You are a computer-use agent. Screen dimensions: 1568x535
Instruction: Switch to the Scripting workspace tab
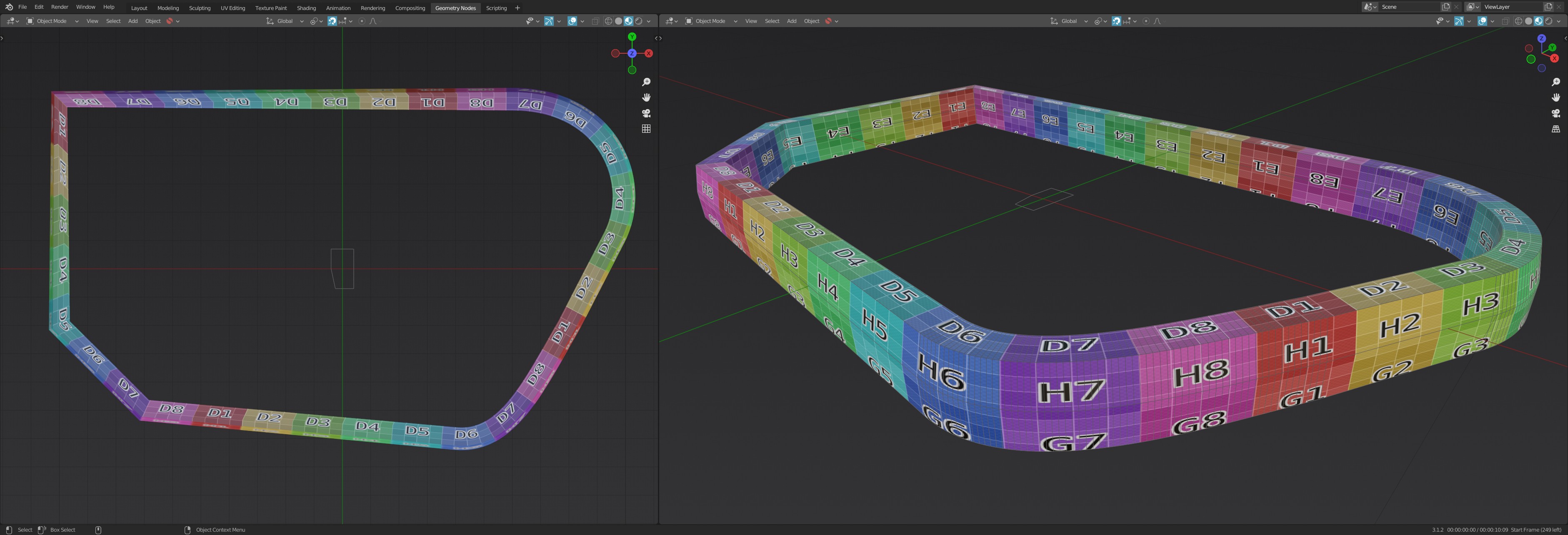pos(496,8)
